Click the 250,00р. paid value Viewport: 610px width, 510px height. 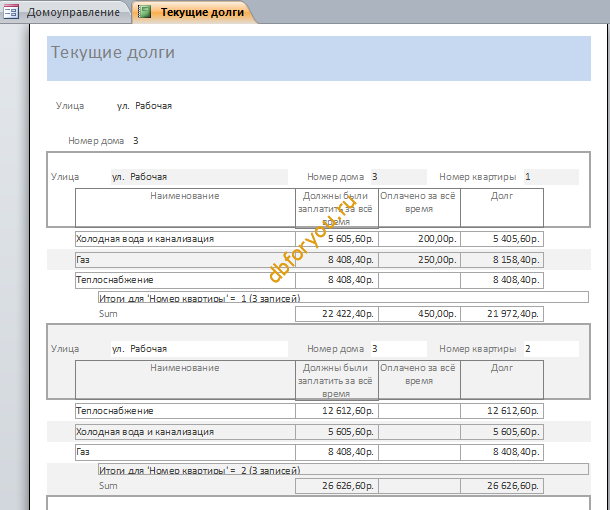click(419, 260)
